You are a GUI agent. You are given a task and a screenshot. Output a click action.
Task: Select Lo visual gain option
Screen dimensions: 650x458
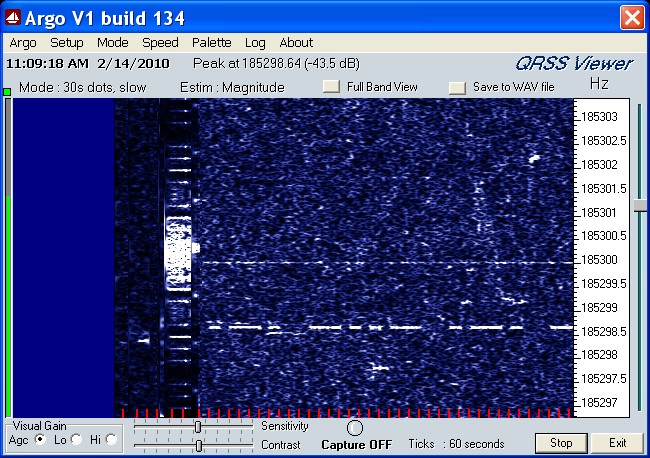click(x=76, y=439)
